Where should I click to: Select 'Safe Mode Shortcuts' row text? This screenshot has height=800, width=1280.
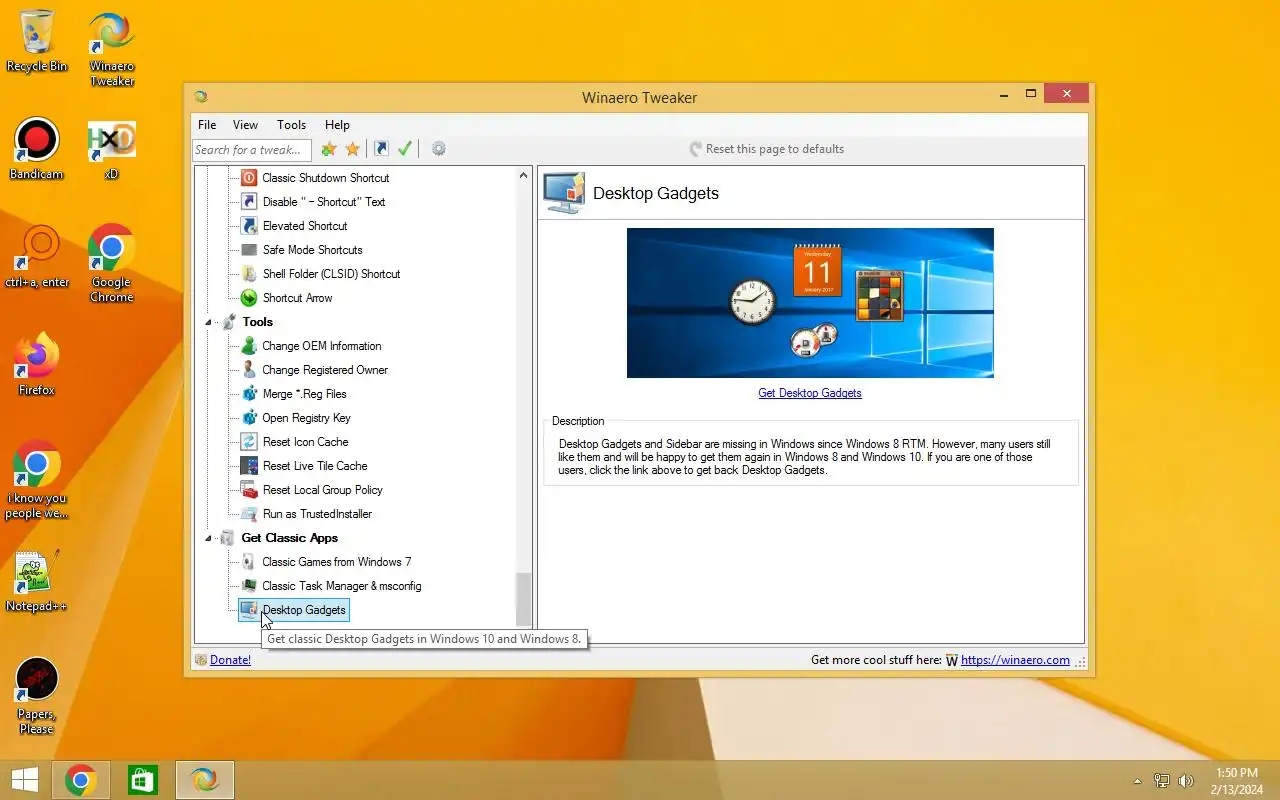pos(312,250)
